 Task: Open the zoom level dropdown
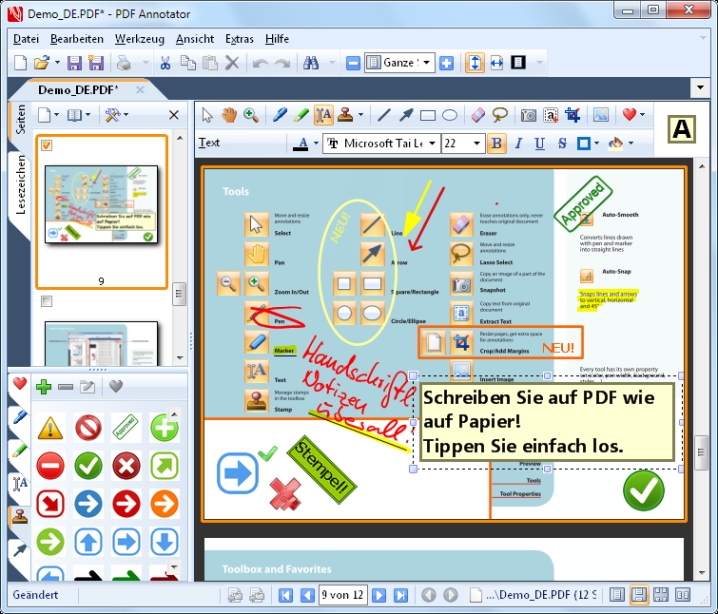(427, 63)
